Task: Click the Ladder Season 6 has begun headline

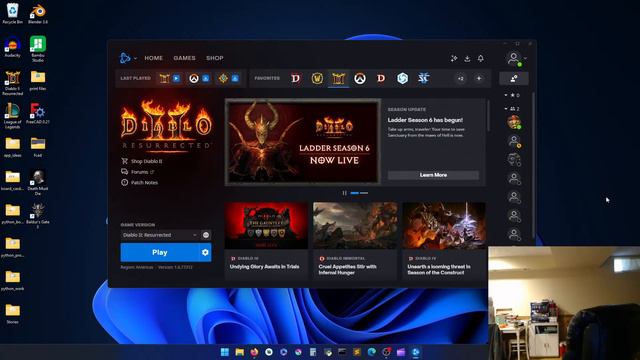Action: [425, 120]
